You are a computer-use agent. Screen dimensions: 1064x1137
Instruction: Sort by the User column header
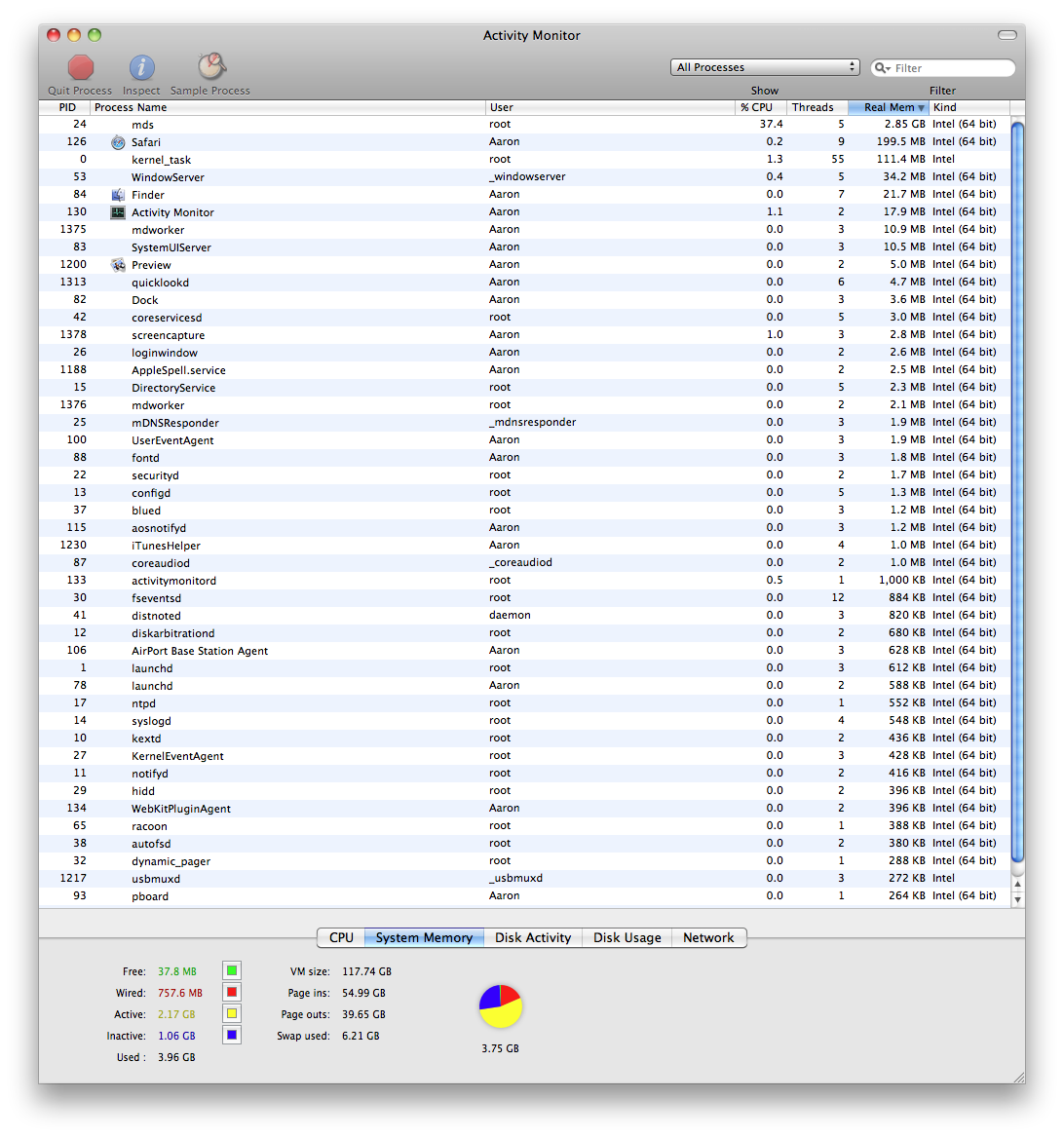coord(610,107)
